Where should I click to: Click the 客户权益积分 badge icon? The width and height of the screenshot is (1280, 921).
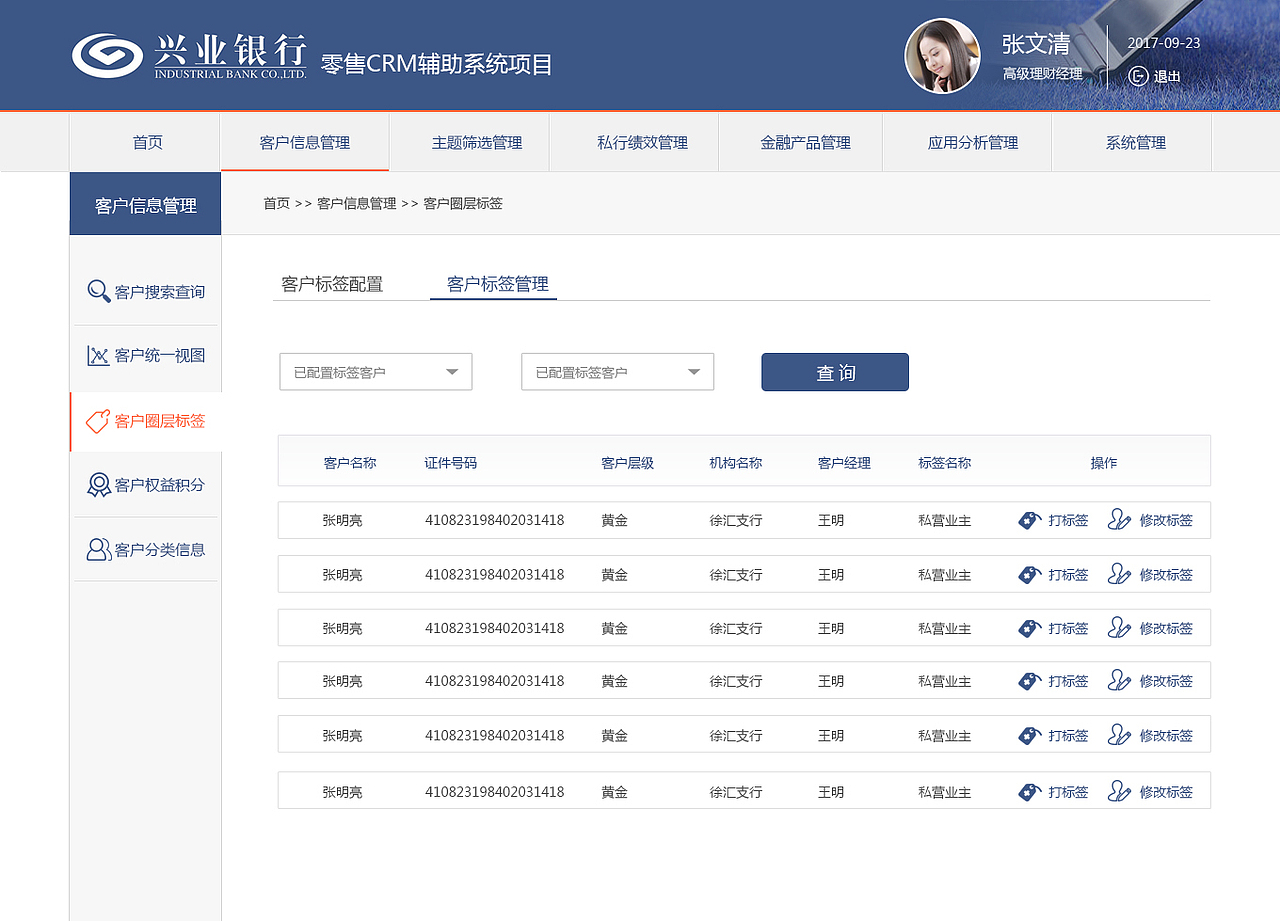[x=97, y=484]
